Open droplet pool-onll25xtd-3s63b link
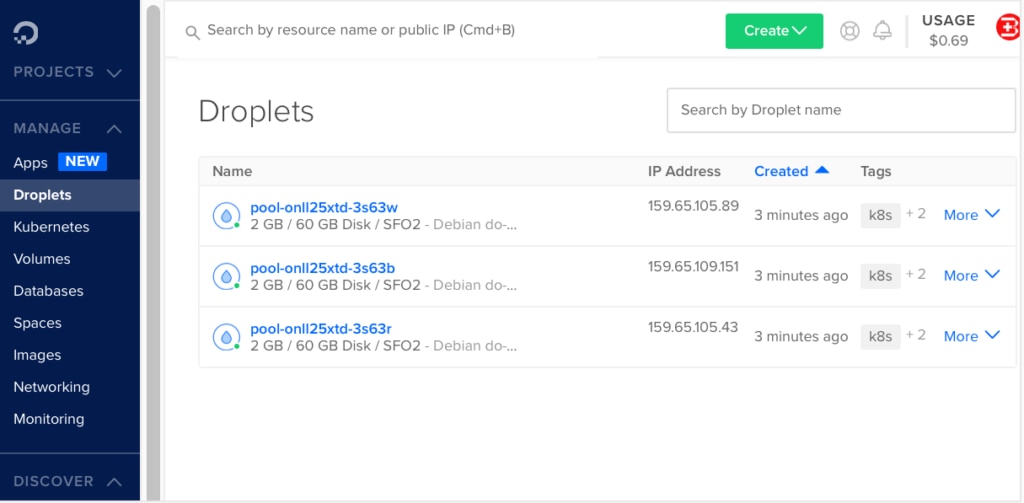The image size is (1024, 503). [323, 268]
